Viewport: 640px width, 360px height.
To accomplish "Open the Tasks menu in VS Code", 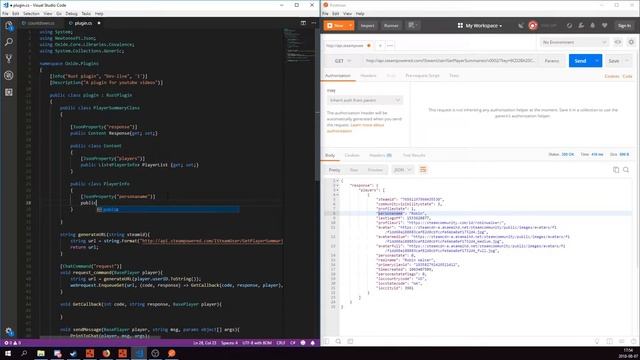I will (86, 13).
